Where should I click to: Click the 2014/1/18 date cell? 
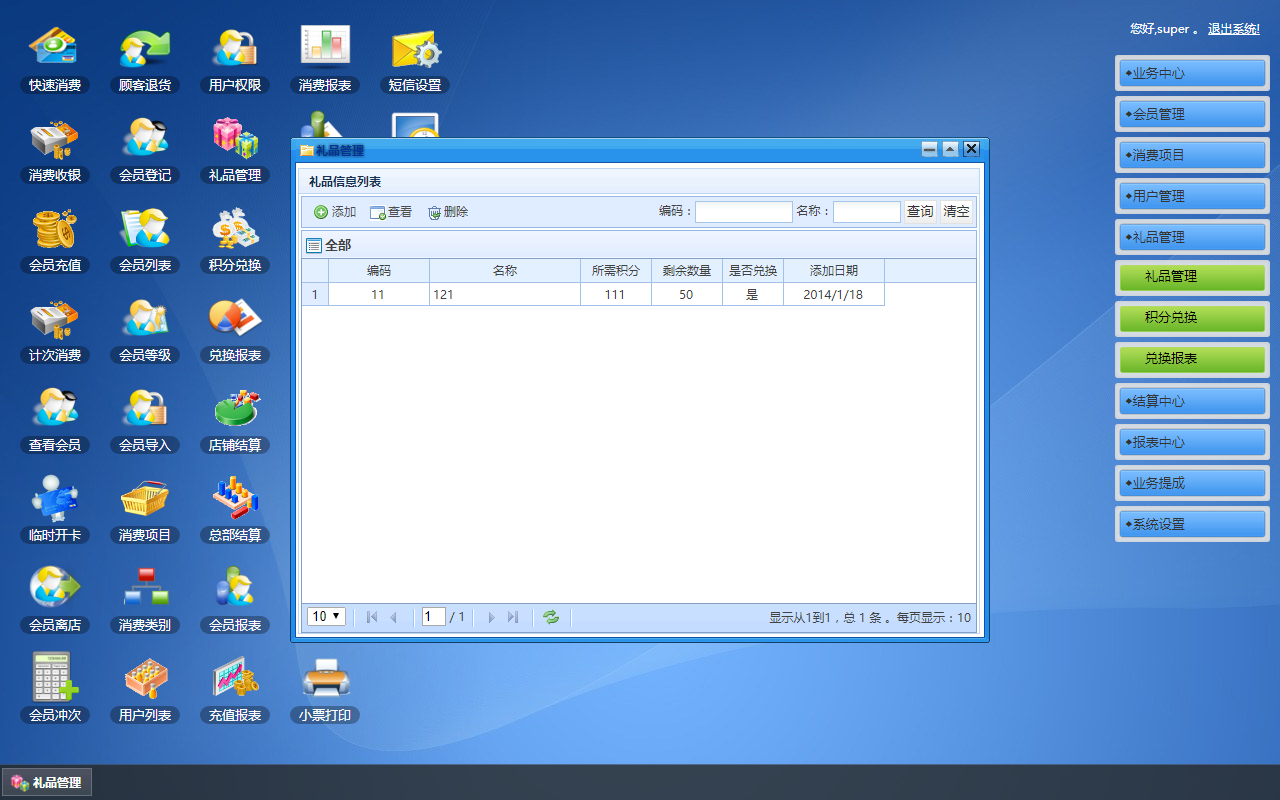tap(834, 294)
